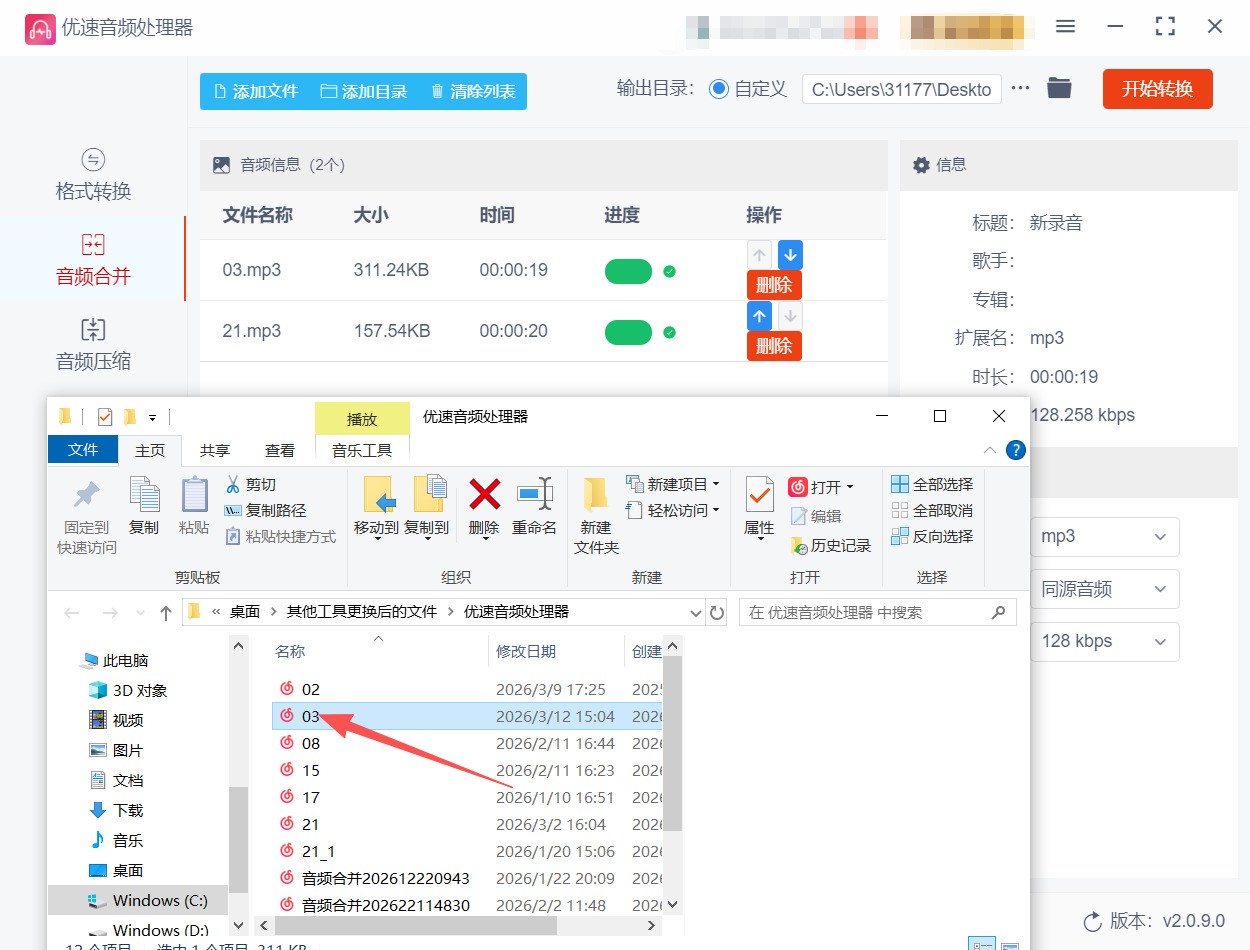Select the 自定义 output directory radio button
1250x950 pixels.
pyautogui.click(x=719, y=88)
